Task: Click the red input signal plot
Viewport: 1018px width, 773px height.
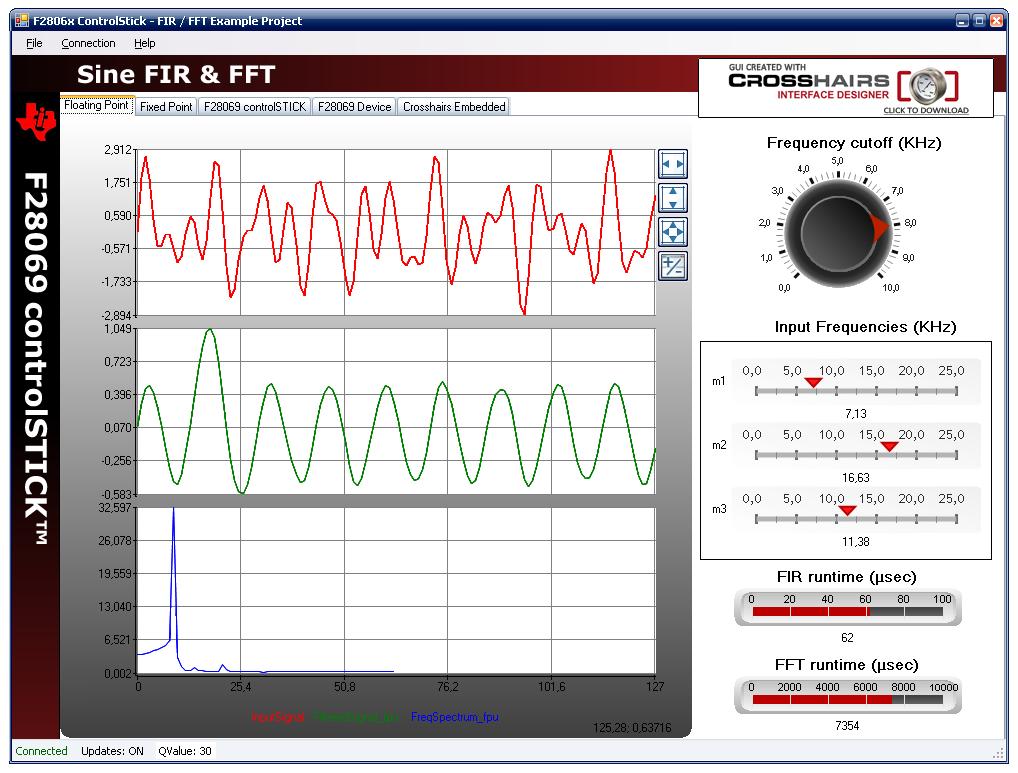Action: pos(396,232)
